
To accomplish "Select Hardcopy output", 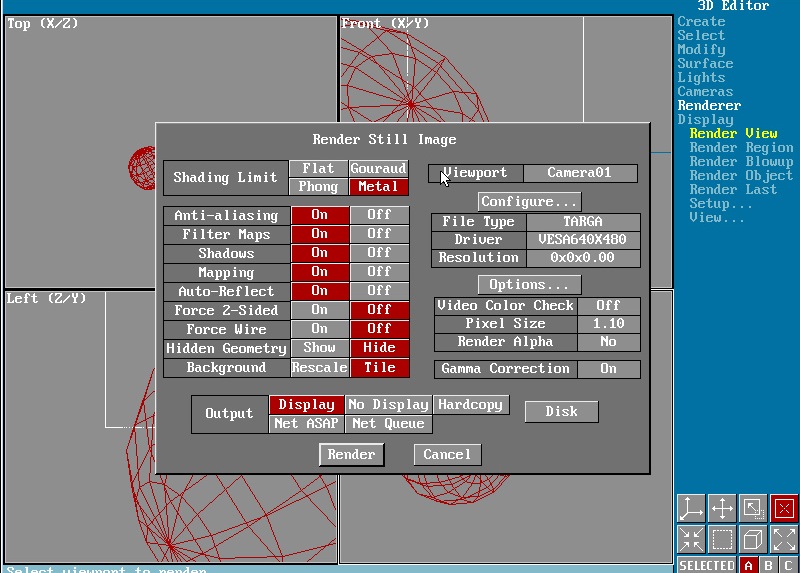I will tap(471, 405).
